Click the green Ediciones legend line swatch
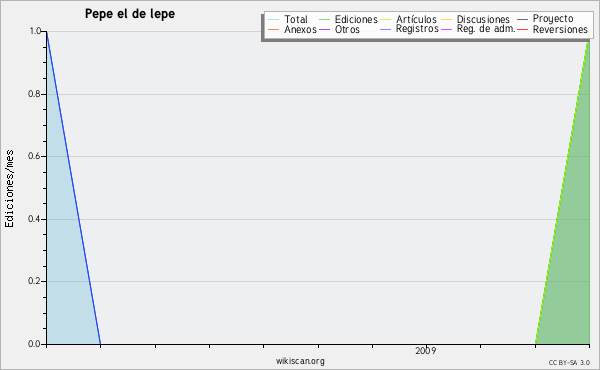Viewport: 600px width, 370px height. pyautogui.click(x=324, y=20)
